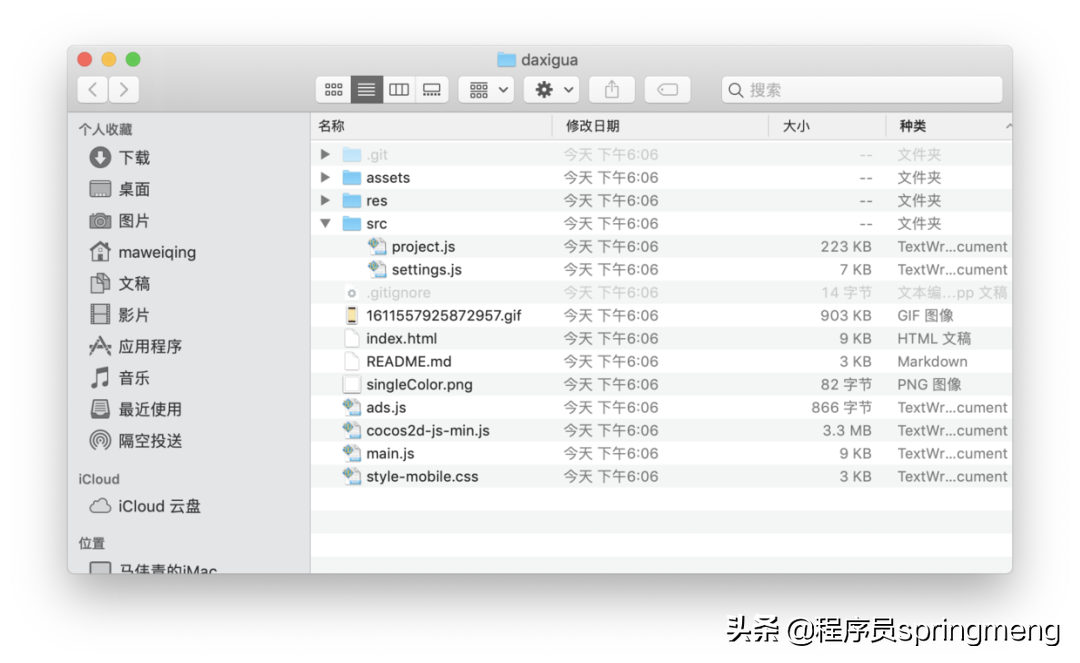Select the assets folder icon
1080x663 pixels.
pyautogui.click(x=352, y=178)
